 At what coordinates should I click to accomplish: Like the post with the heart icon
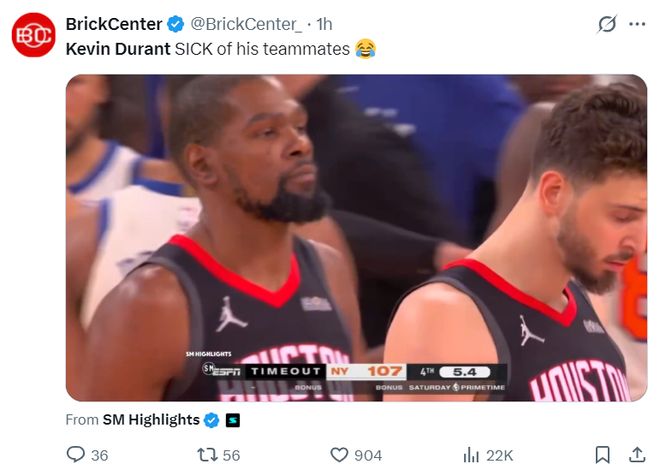(338, 454)
